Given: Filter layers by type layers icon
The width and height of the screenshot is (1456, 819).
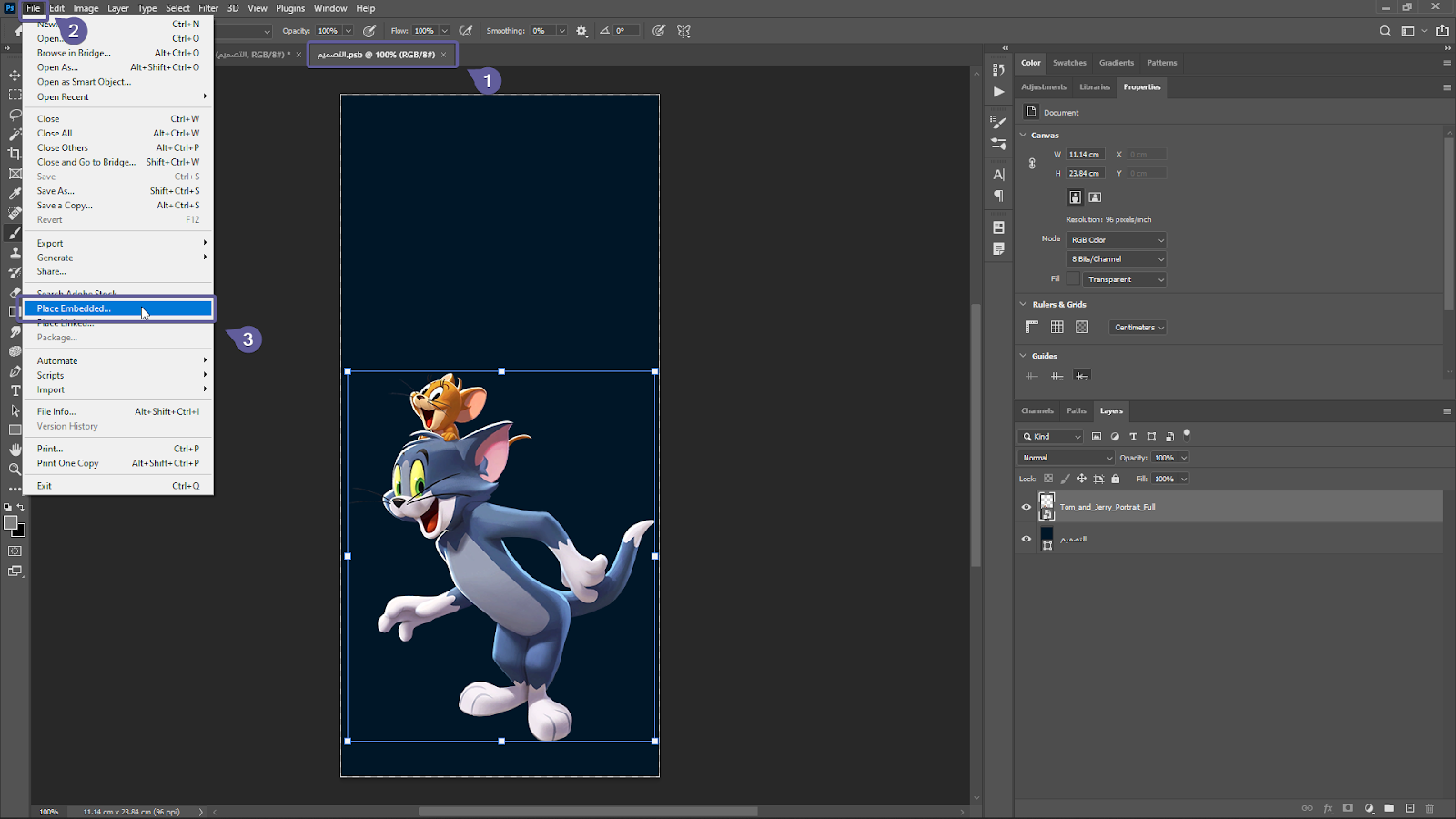Looking at the screenshot, I should (1133, 437).
